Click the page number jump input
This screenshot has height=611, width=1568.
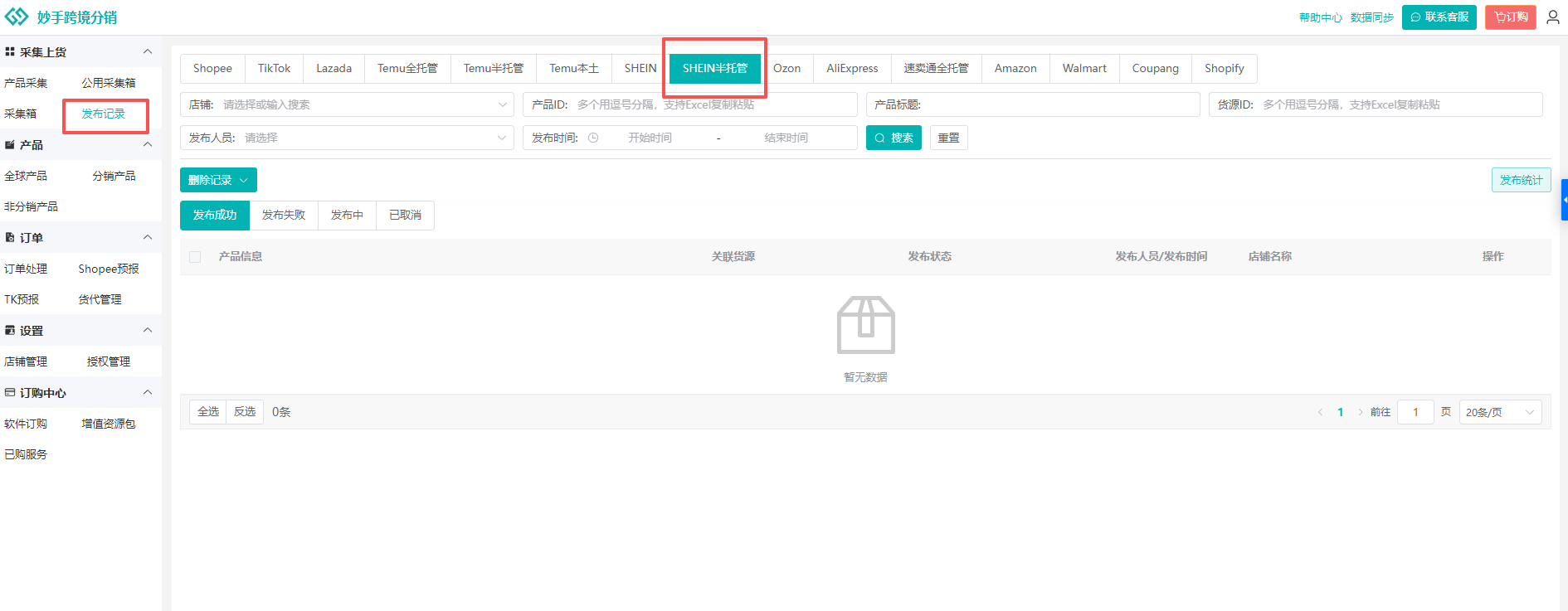coord(1415,412)
